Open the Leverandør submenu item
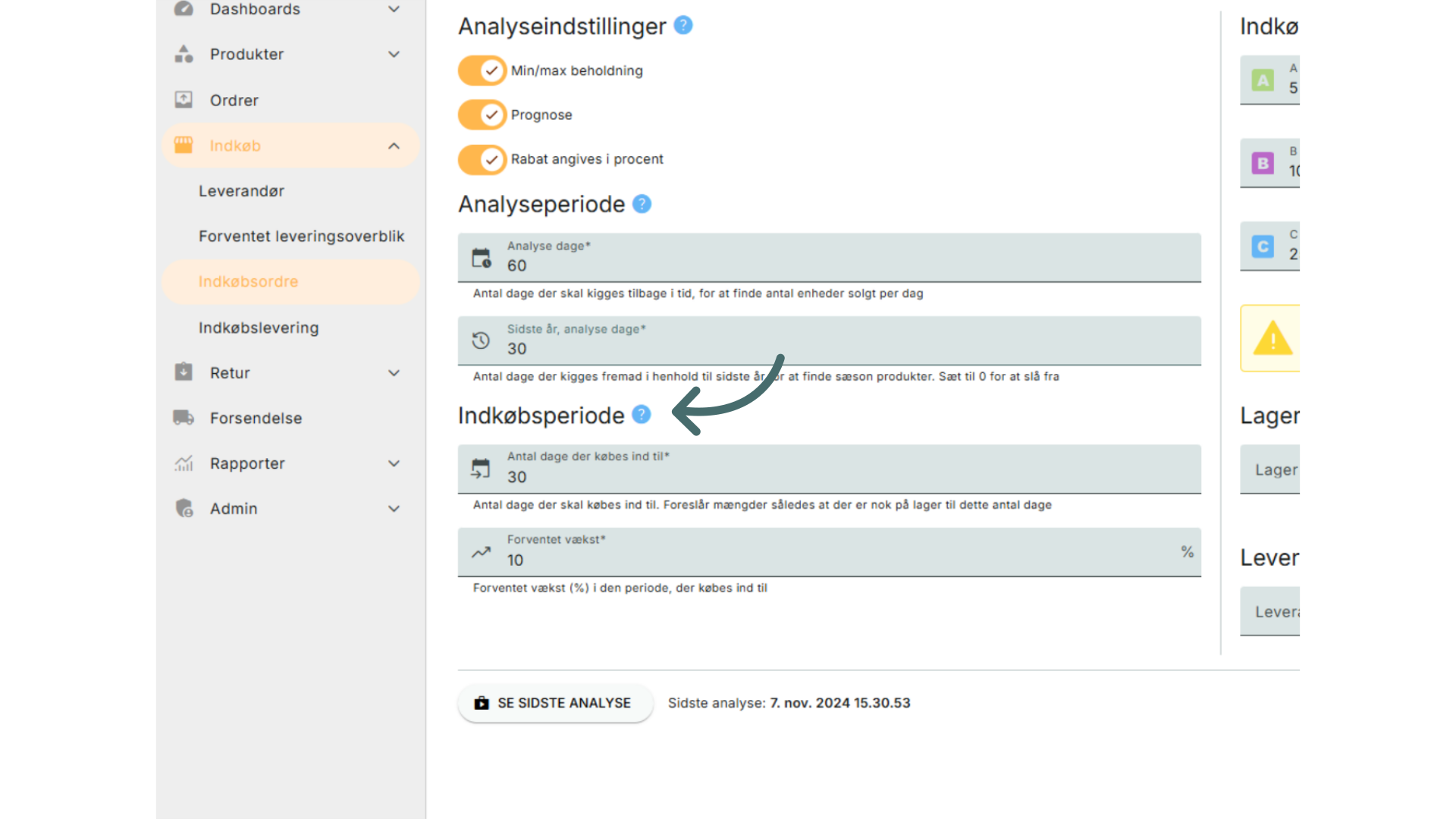Screen dimensions: 1456x819 coord(241,191)
